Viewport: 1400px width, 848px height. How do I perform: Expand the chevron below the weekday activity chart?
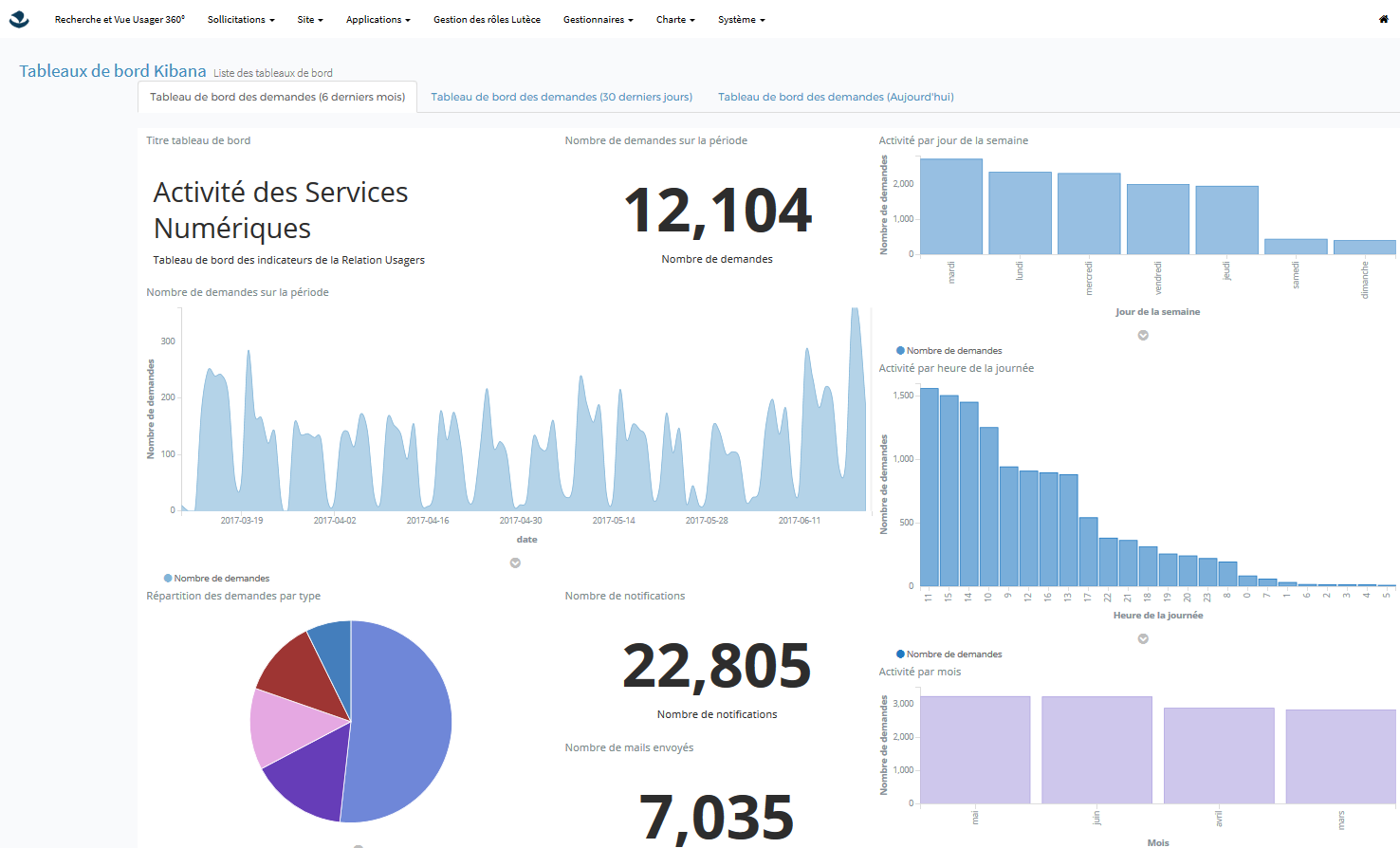coord(1143,335)
